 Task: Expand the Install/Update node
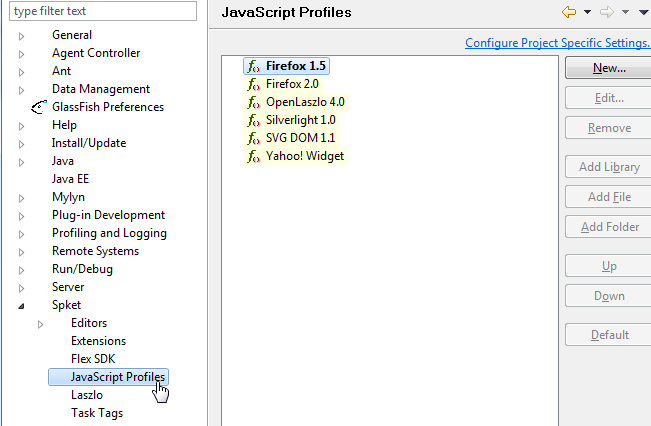22,144
